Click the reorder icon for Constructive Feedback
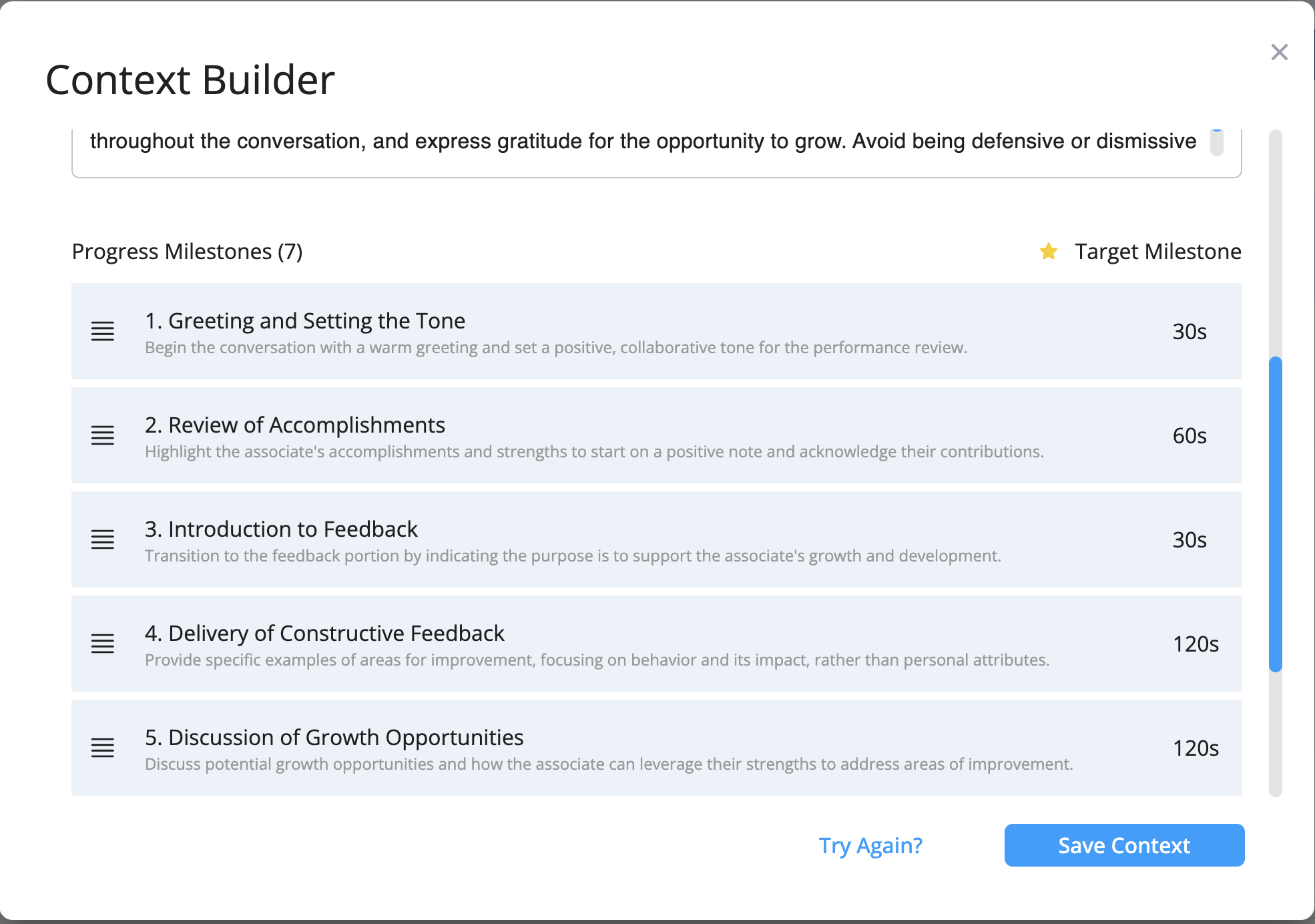1315x924 pixels. click(x=103, y=644)
